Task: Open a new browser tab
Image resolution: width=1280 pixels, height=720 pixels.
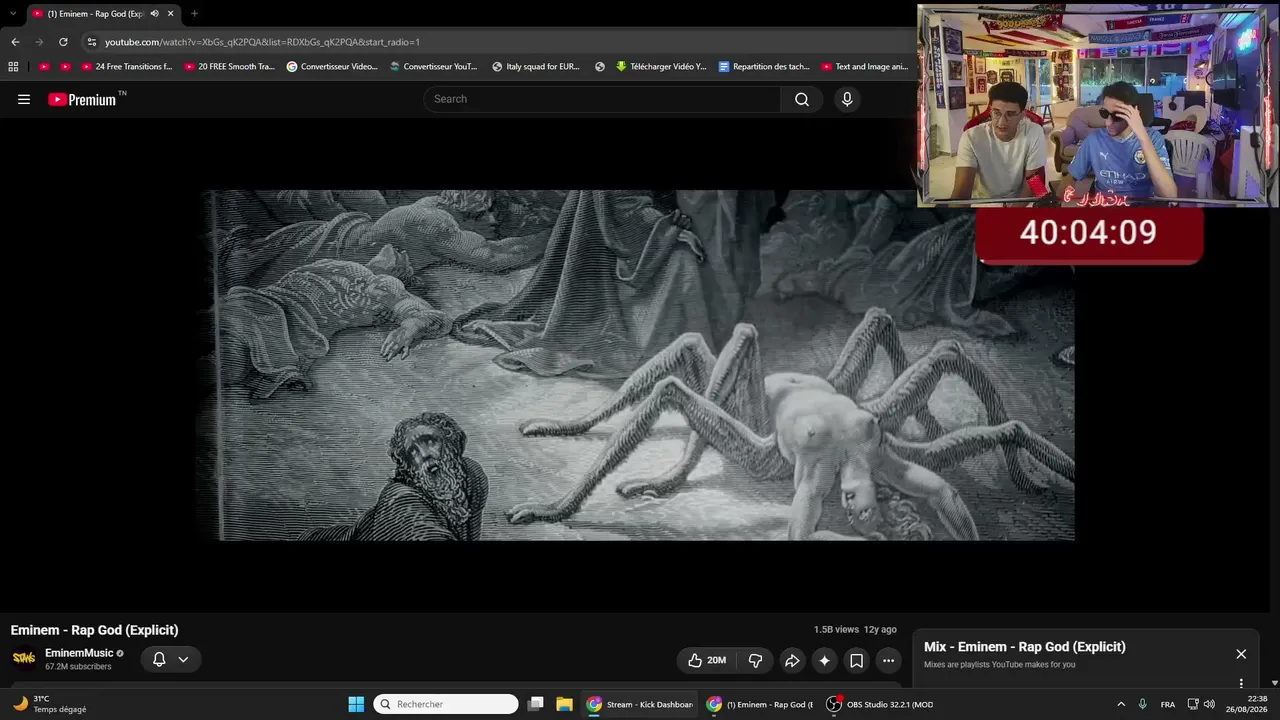Action: 194,14
